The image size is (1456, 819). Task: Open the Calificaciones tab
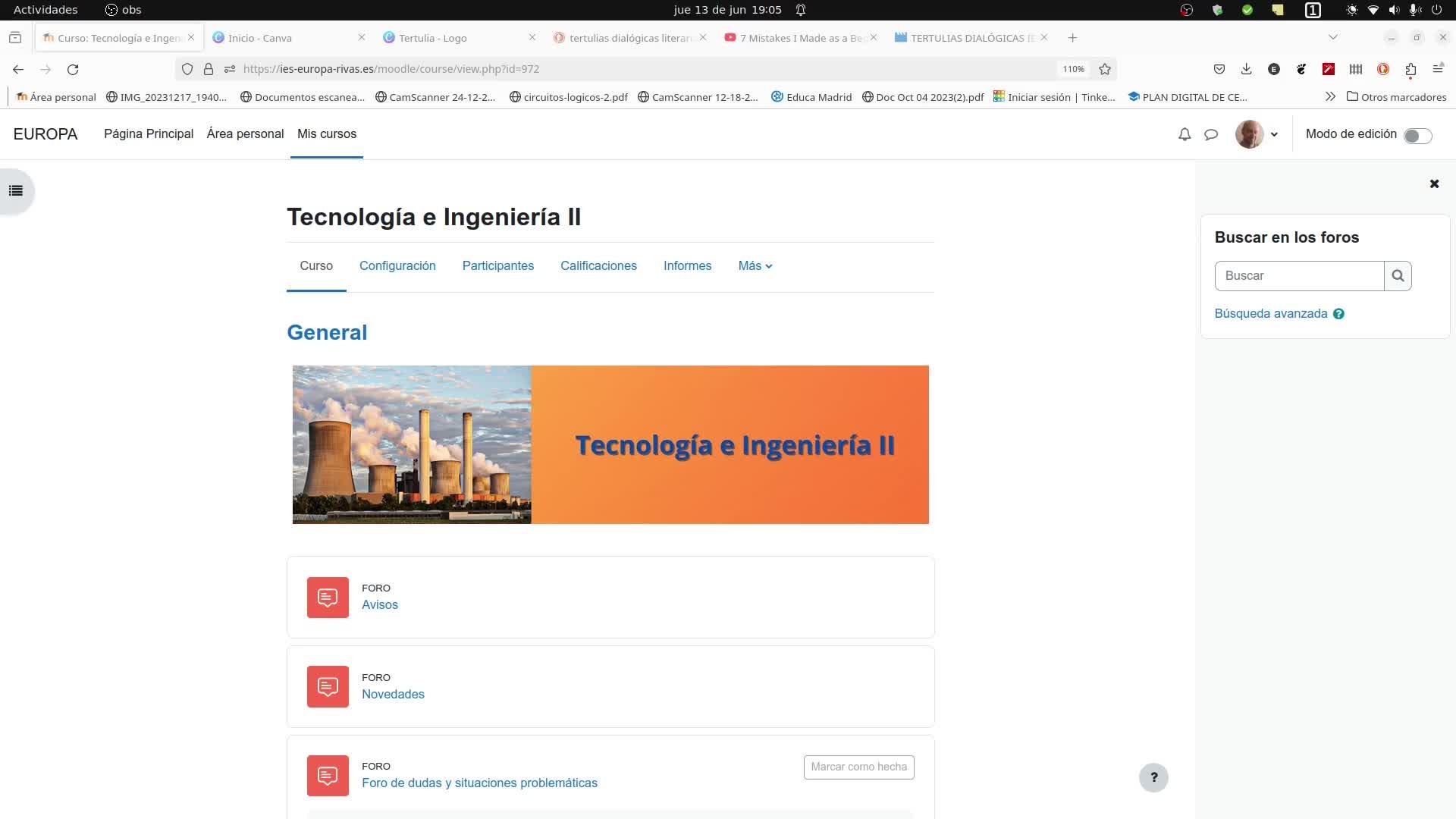pyautogui.click(x=598, y=266)
